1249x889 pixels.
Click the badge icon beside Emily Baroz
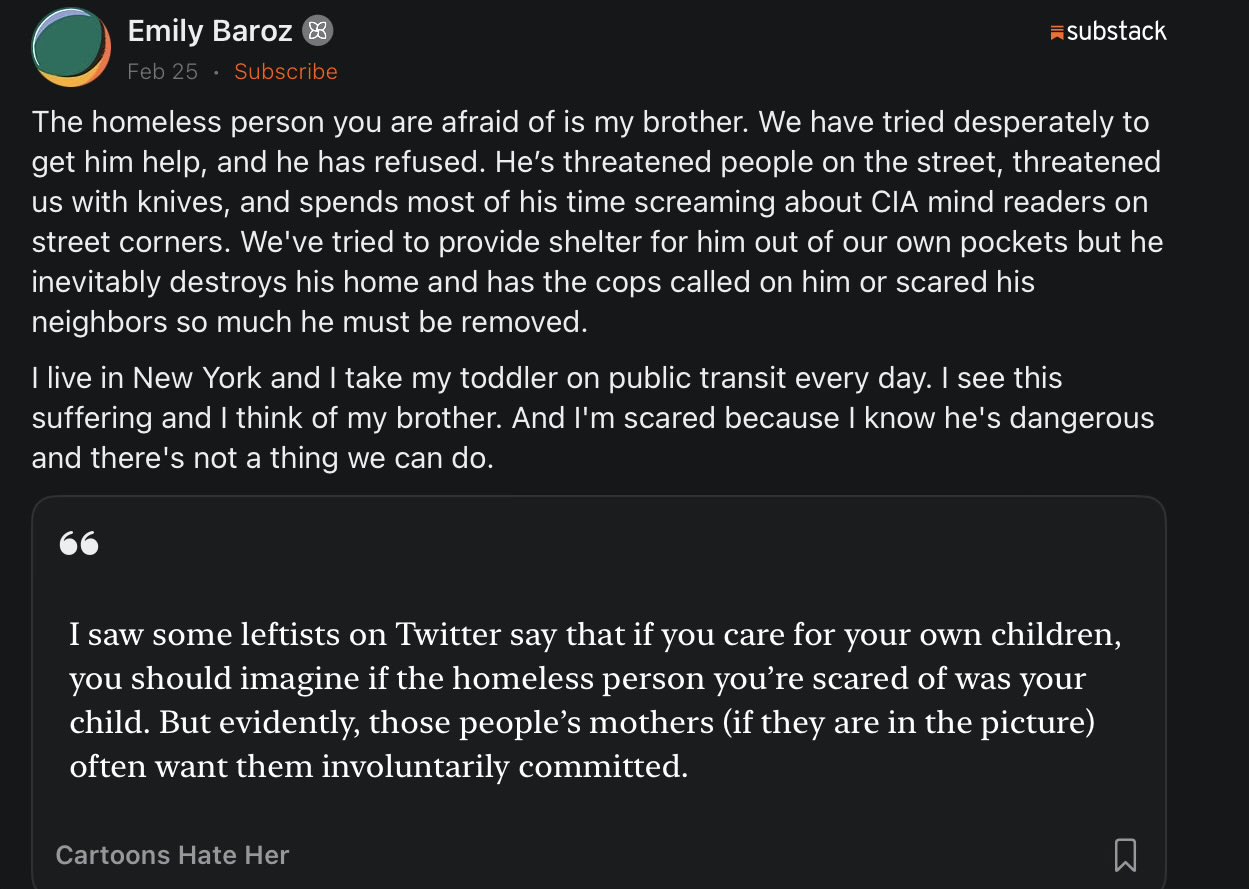tap(318, 31)
